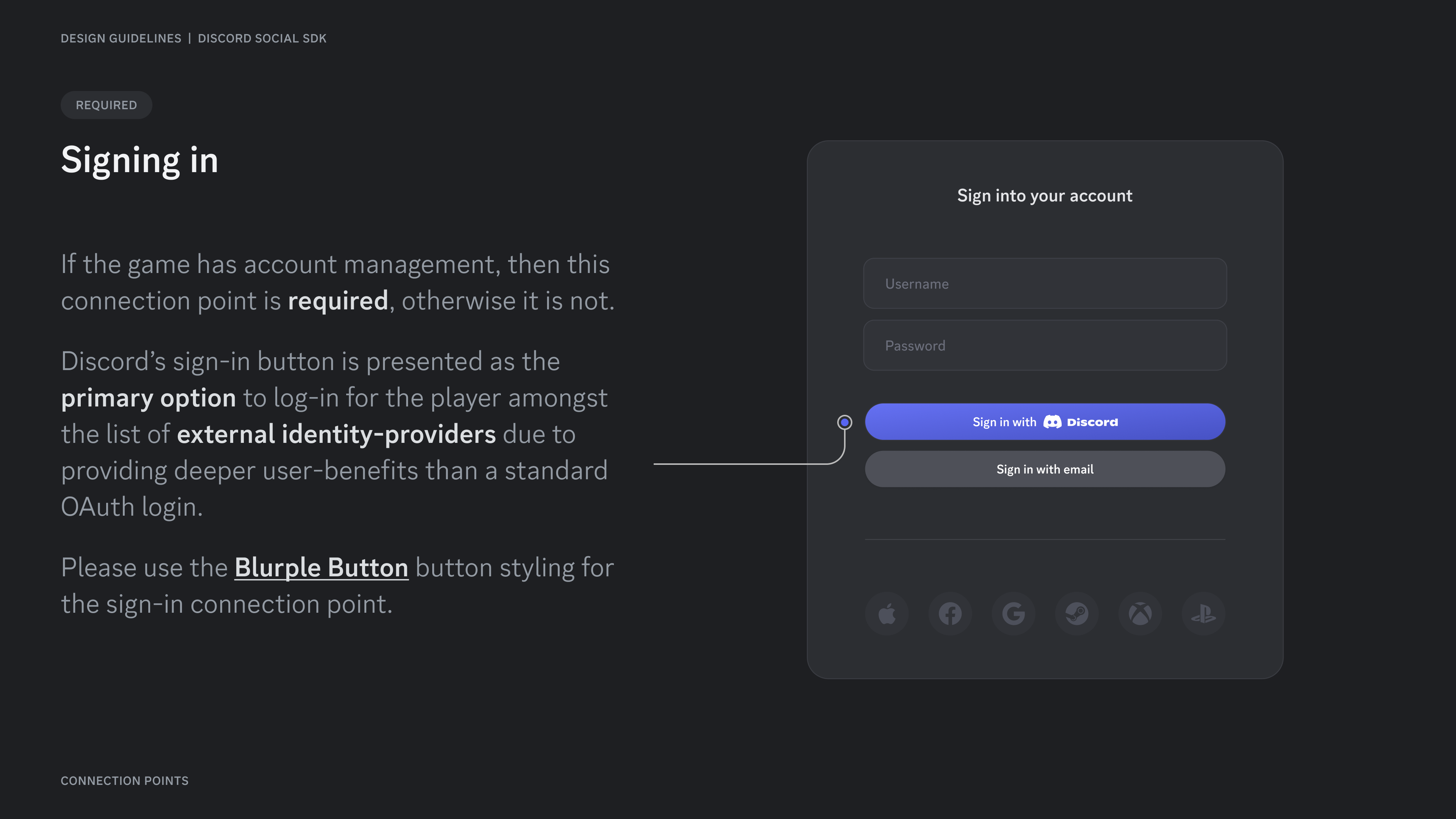The image size is (1456, 819).
Task: Open the Blurple Button link
Action: 321,568
